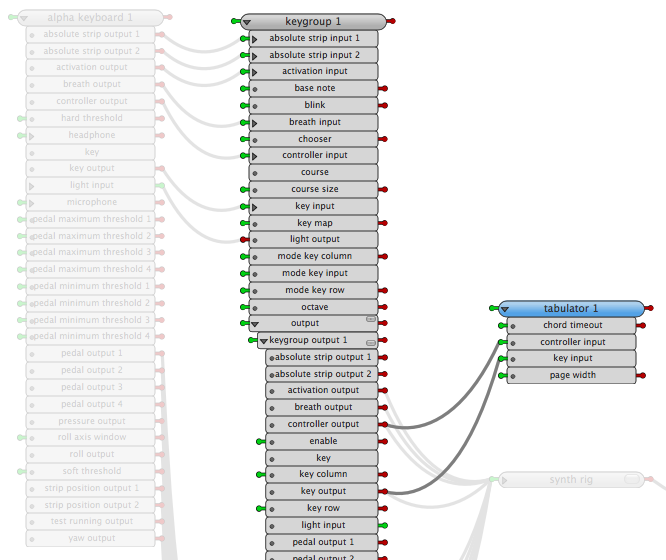666x560 pixels.
Task: Click the green input port of key column
Action: click(x=261, y=475)
